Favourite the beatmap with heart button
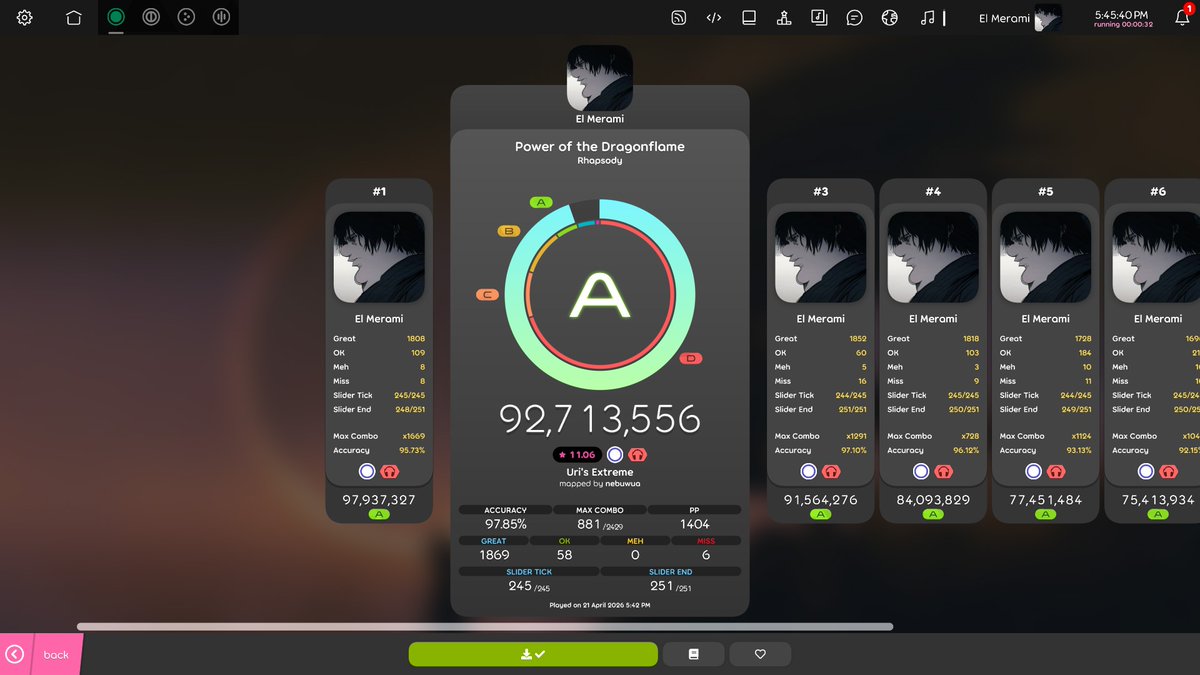Viewport: 1200px width, 675px height. click(x=760, y=654)
